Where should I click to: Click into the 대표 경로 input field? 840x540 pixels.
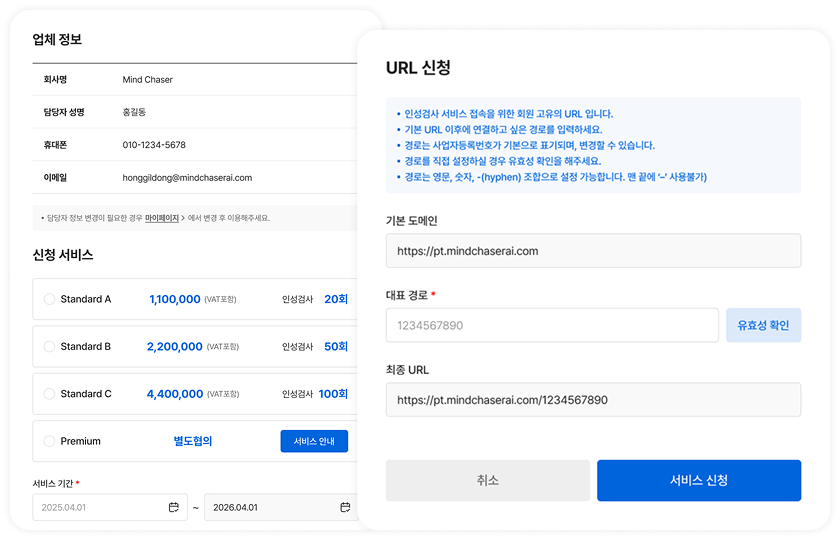point(552,325)
